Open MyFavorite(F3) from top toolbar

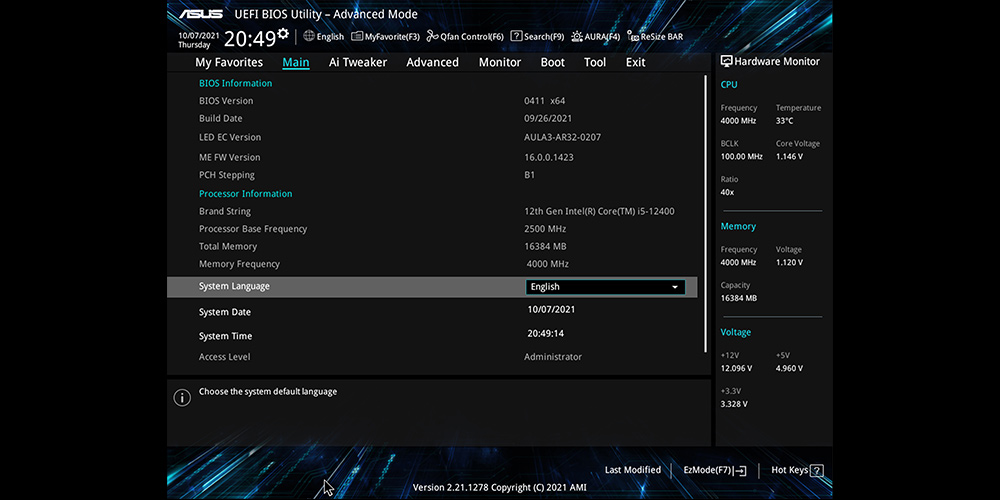385,36
